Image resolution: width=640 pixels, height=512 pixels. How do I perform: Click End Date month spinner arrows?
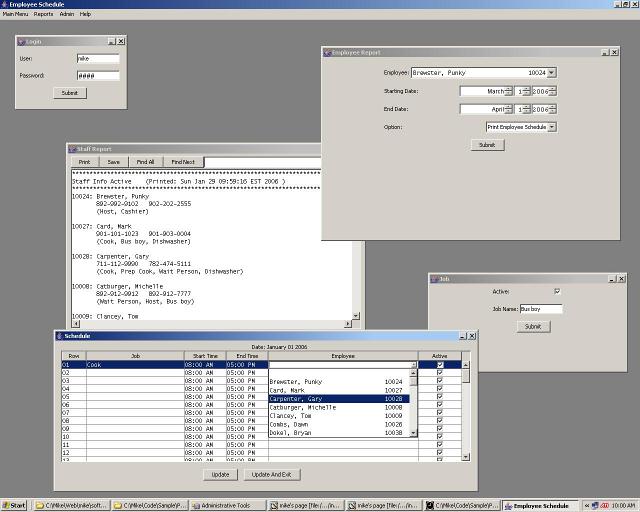(x=509, y=109)
